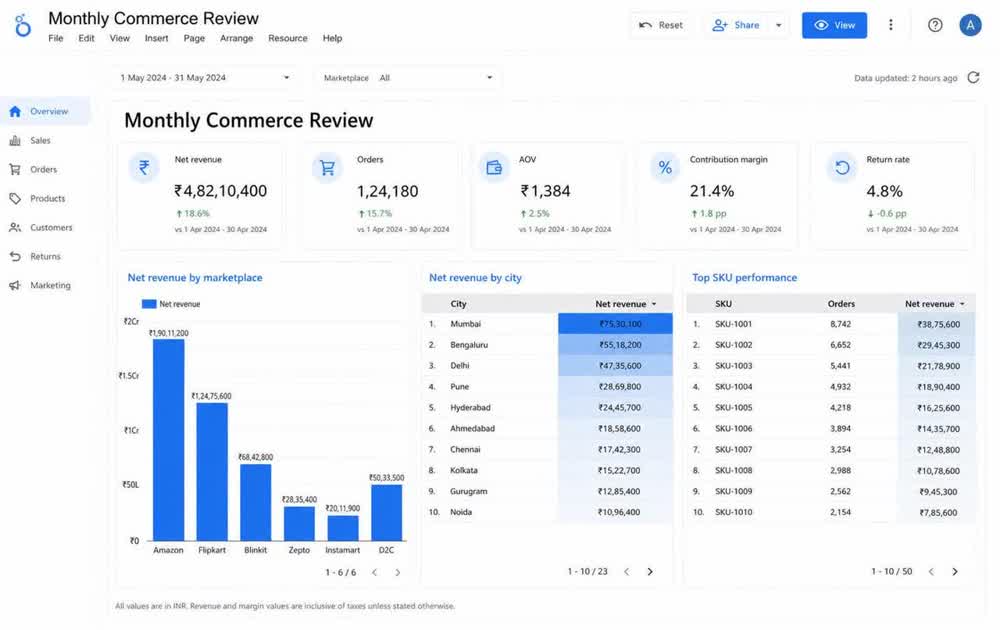This screenshot has height=630, width=1000.
Task: Select Mumbai revenue cell ₹75,30,100
Action: [615, 324]
